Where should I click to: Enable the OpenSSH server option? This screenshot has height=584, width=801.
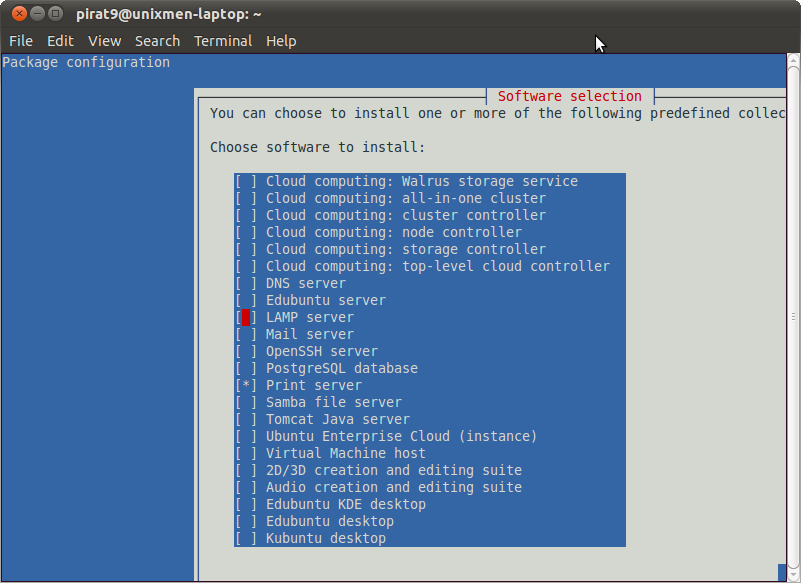pos(246,351)
